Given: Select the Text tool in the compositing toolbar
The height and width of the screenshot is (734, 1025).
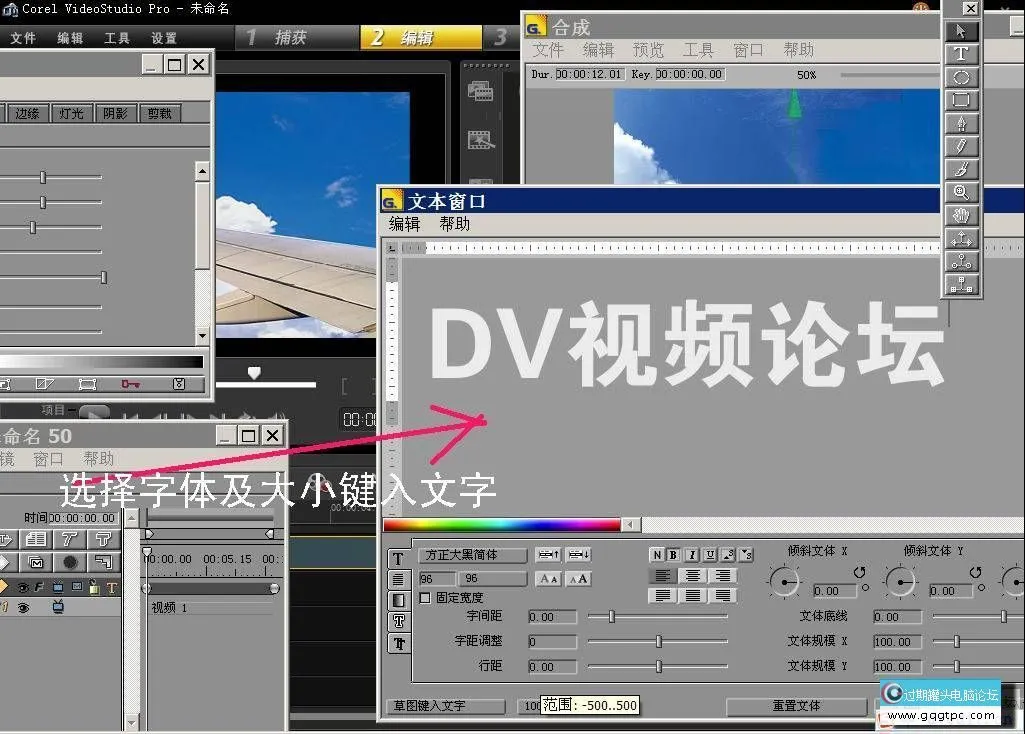Looking at the screenshot, I should pos(961,52).
